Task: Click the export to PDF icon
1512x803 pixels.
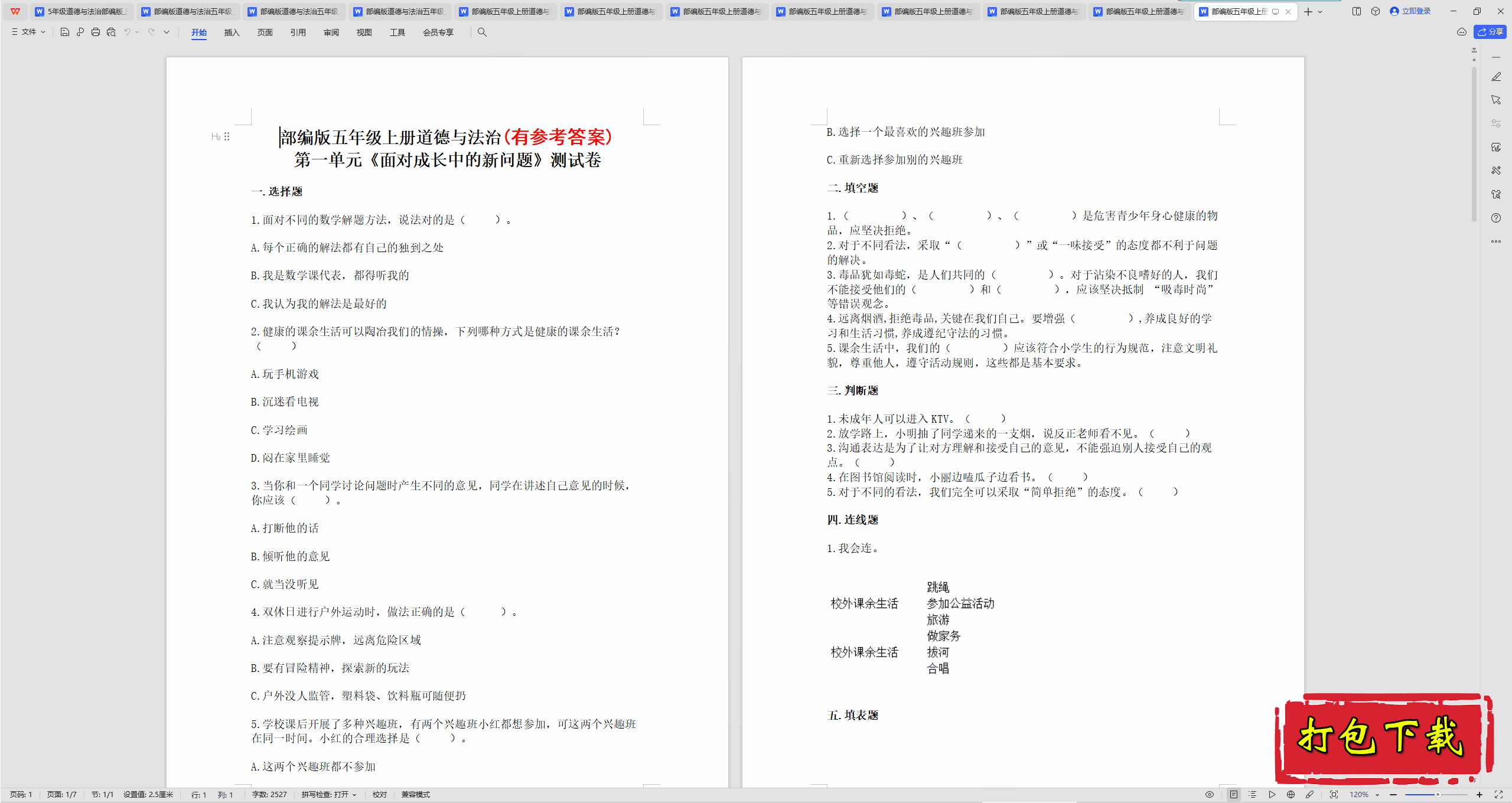Action: pos(80,32)
